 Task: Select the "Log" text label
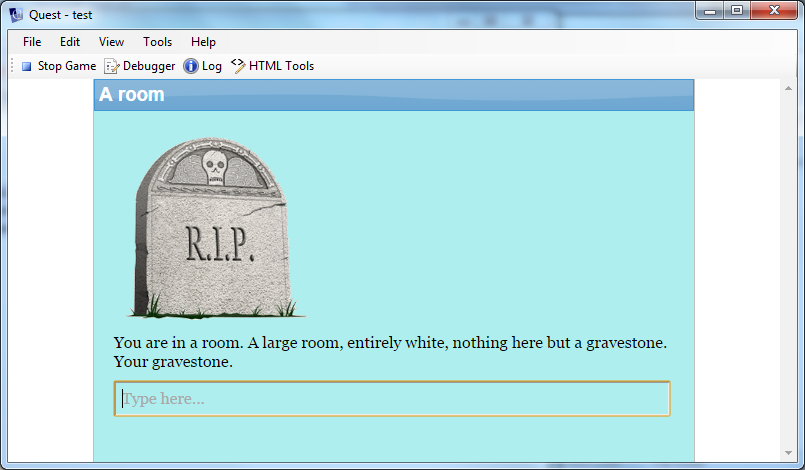212,67
